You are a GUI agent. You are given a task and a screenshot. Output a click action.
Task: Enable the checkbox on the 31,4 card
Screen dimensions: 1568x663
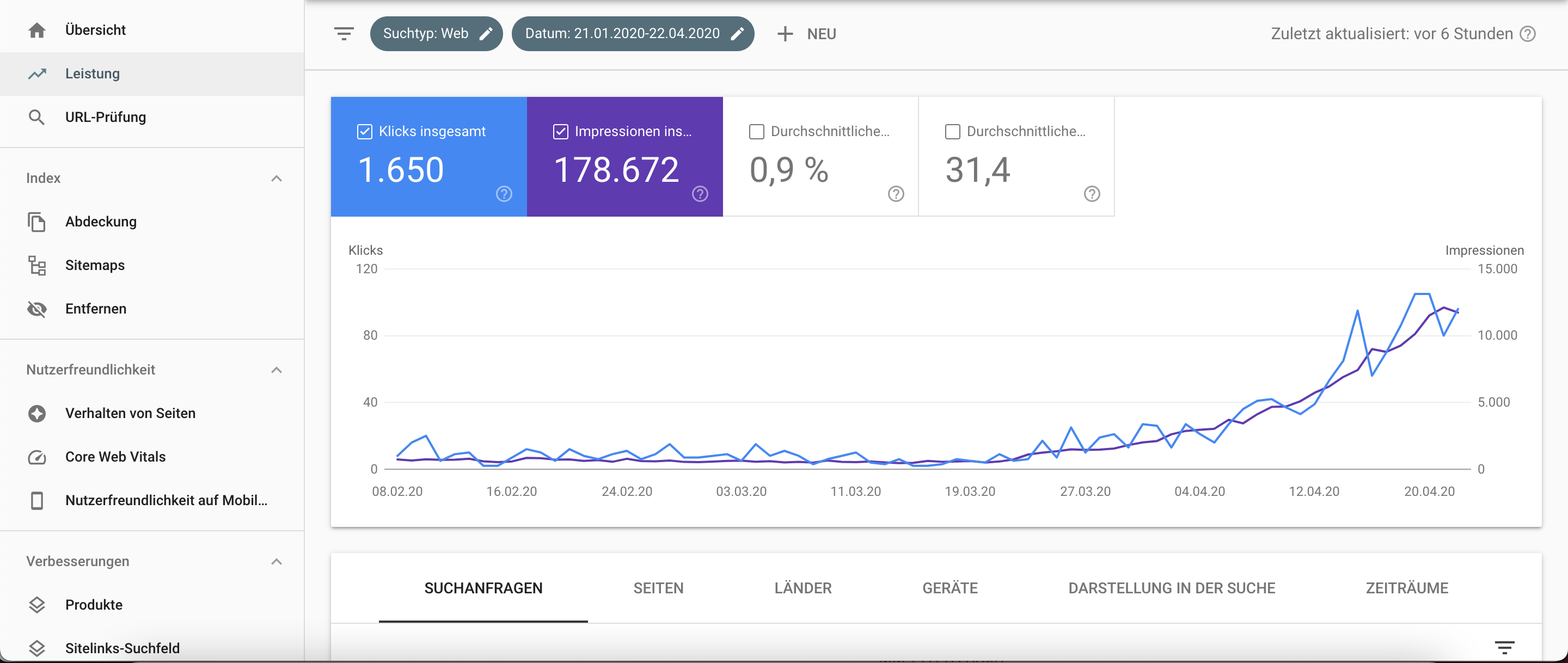click(953, 132)
